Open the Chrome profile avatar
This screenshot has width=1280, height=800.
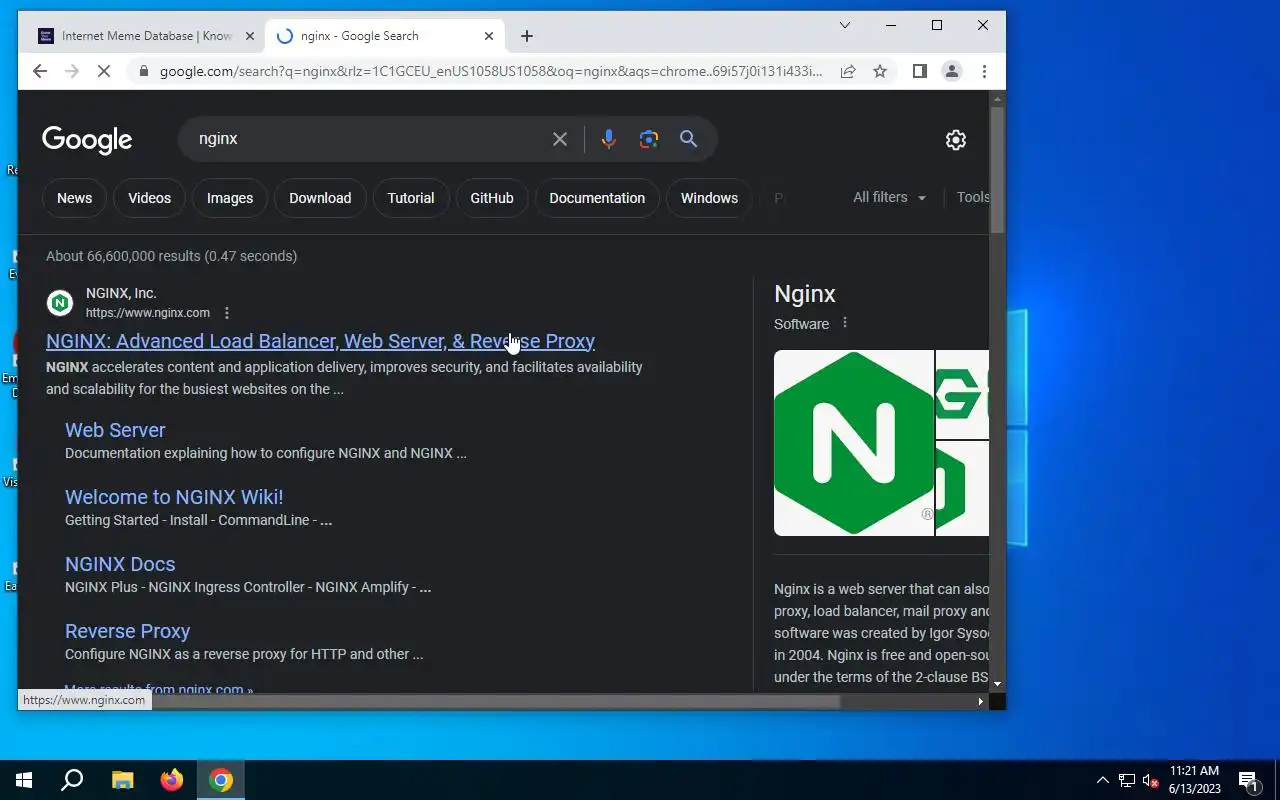click(952, 71)
